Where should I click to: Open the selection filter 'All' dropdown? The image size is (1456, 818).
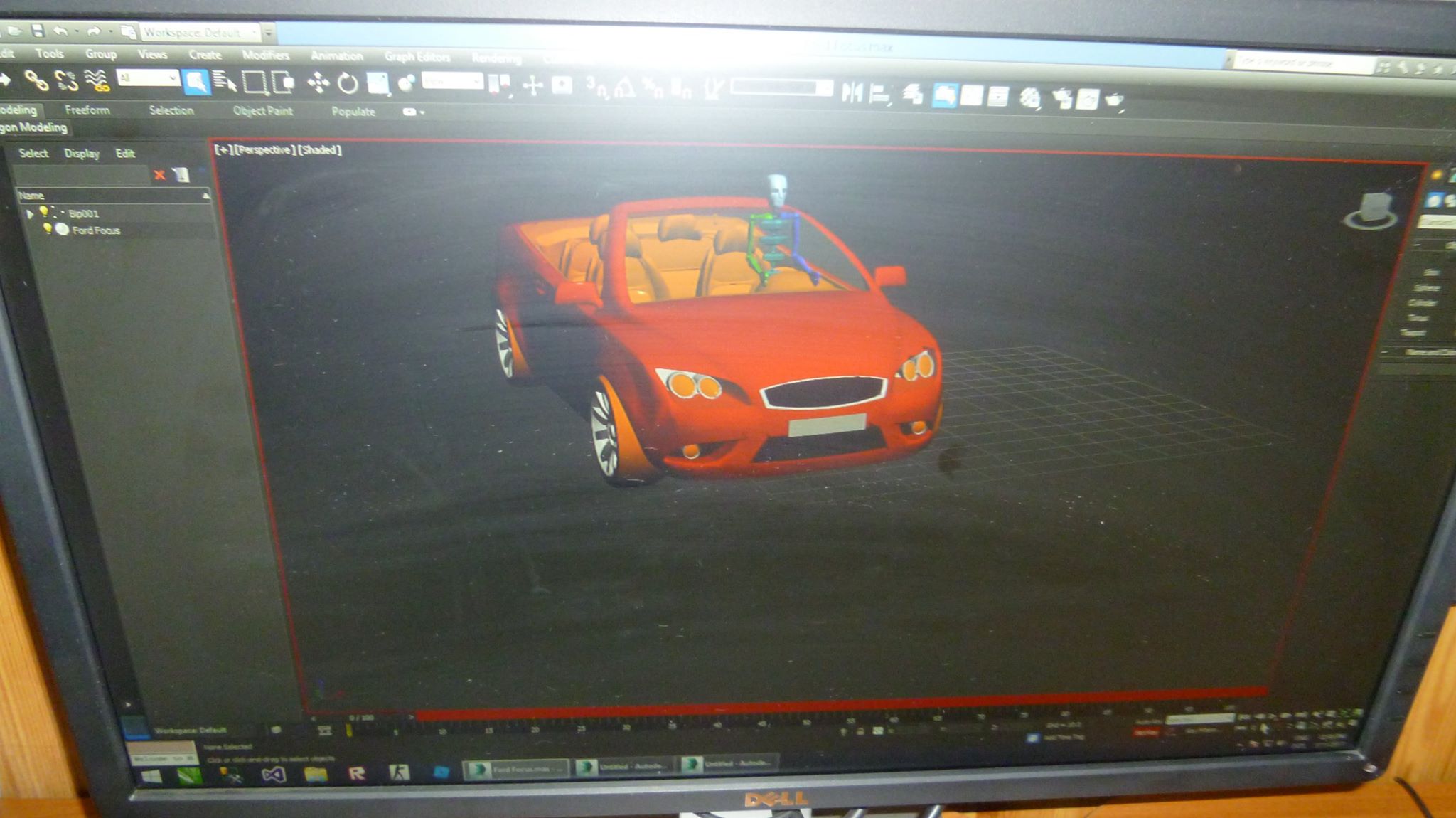tap(148, 78)
